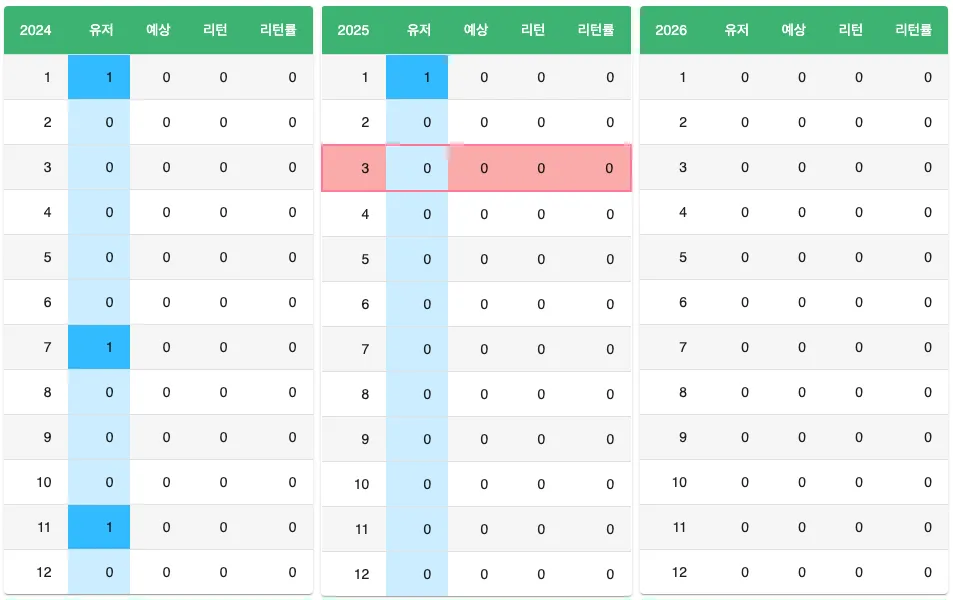The width and height of the screenshot is (953, 600).
Task: Click the 2024 table year header
Action: (36, 30)
